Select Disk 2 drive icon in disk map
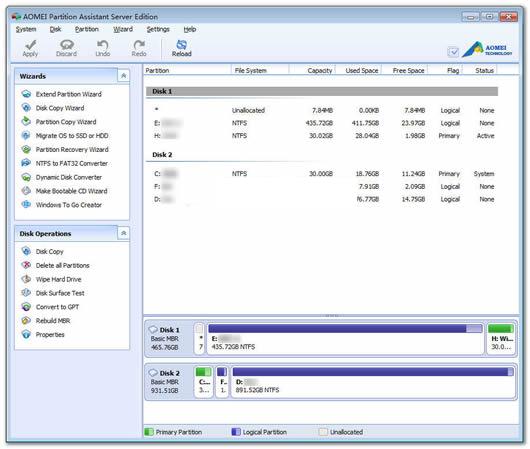 [x=153, y=373]
